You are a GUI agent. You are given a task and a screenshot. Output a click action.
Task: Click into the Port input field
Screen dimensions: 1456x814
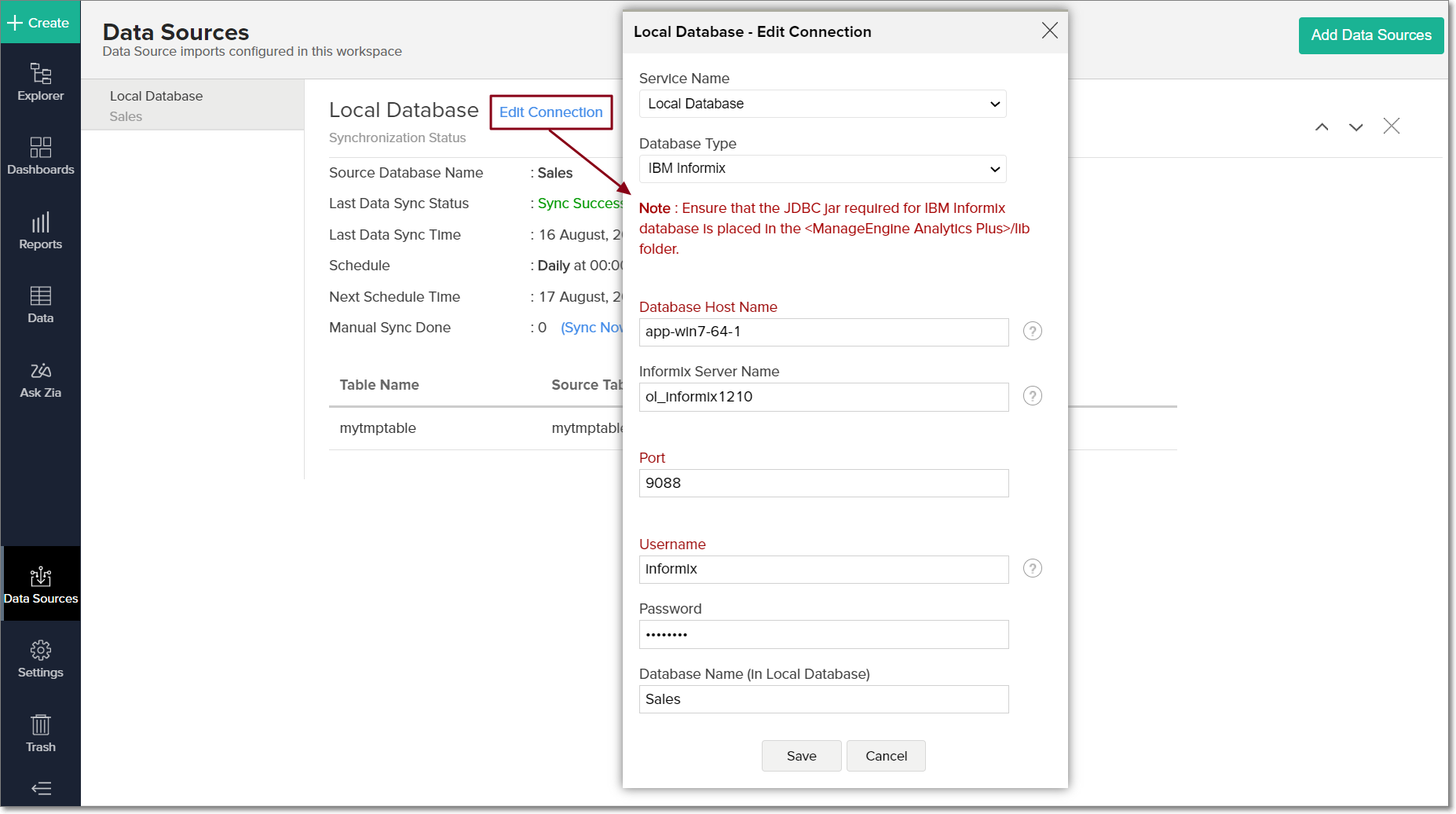(823, 483)
